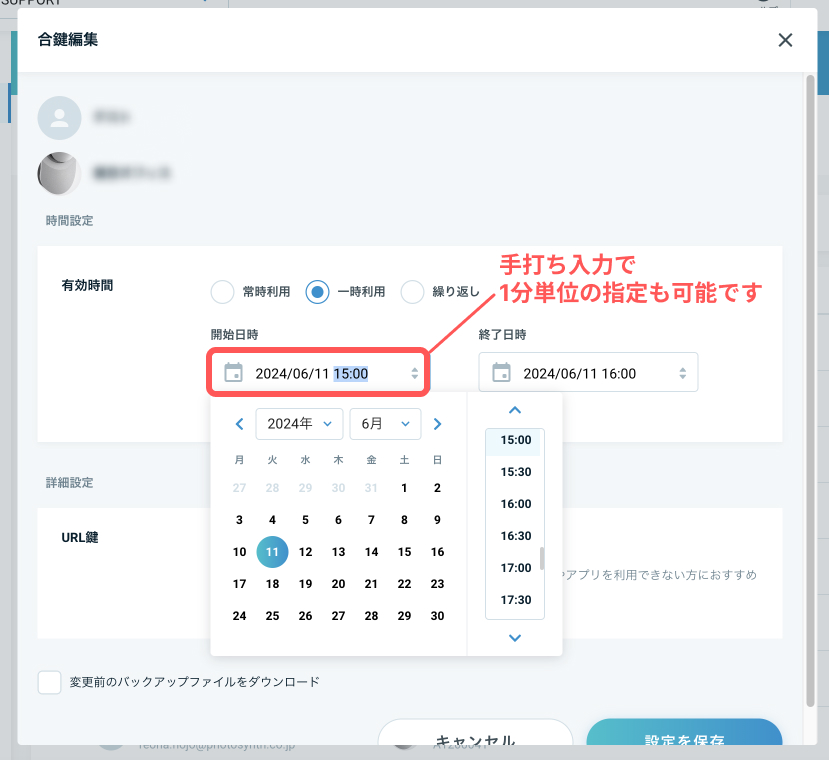Click the down chevron below time list
Screen dimensions: 829x760
pyautogui.click(x=515, y=638)
